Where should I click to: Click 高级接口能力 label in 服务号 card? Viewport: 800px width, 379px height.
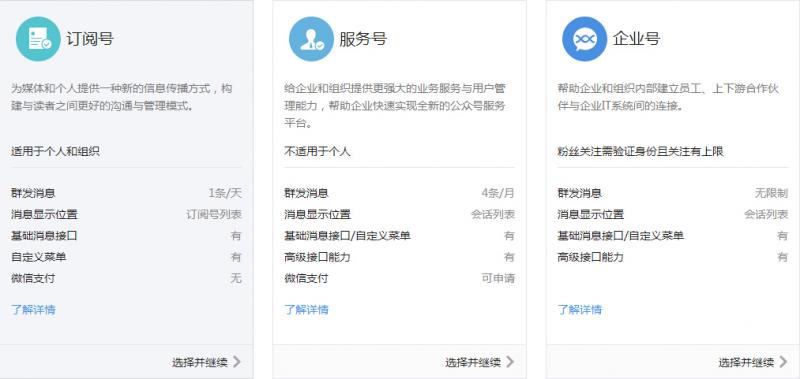click(x=317, y=257)
